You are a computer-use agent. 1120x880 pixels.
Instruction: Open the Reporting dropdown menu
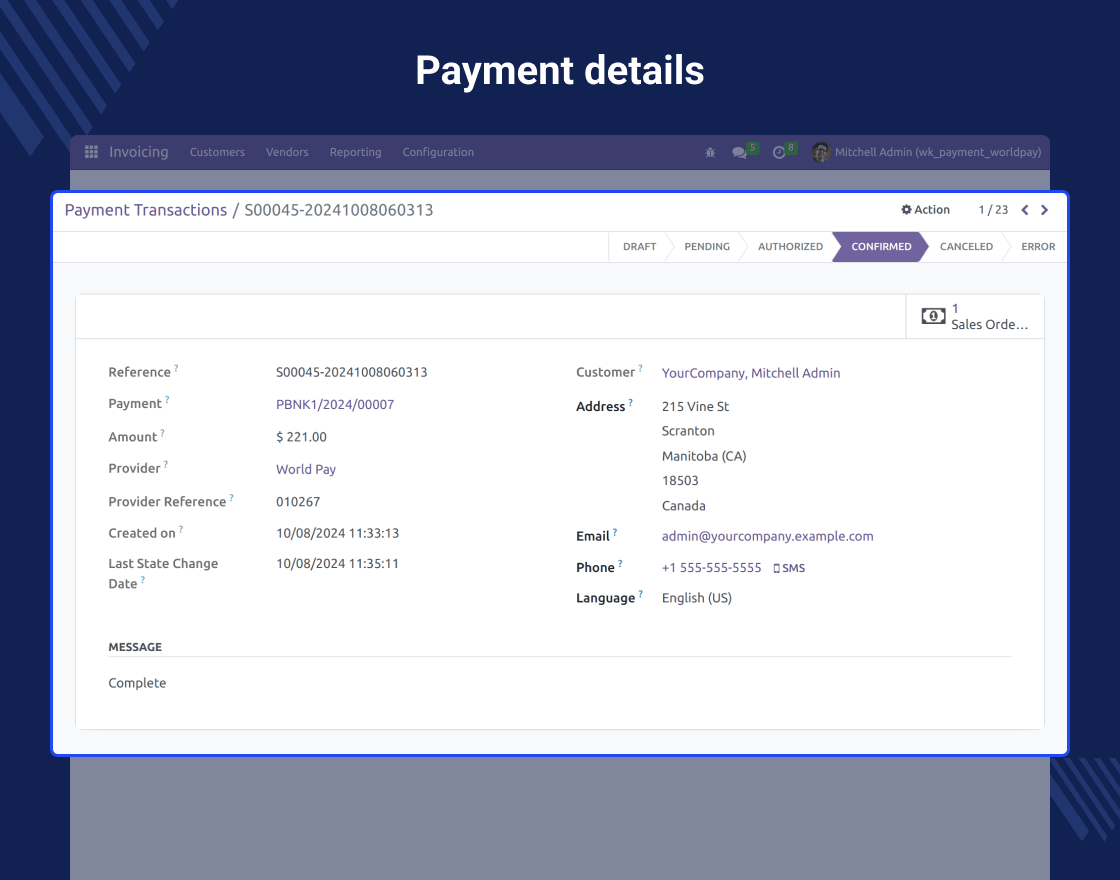pos(355,152)
